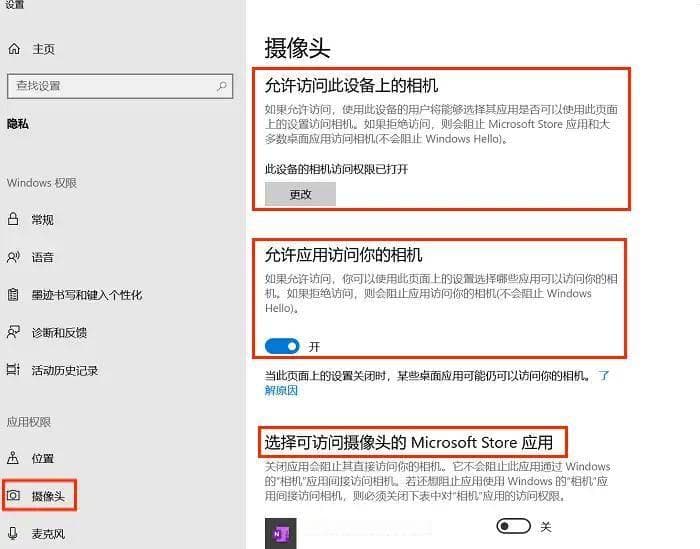
Task: Focus the 查找设置 search field
Action: pyautogui.click(x=120, y=86)
